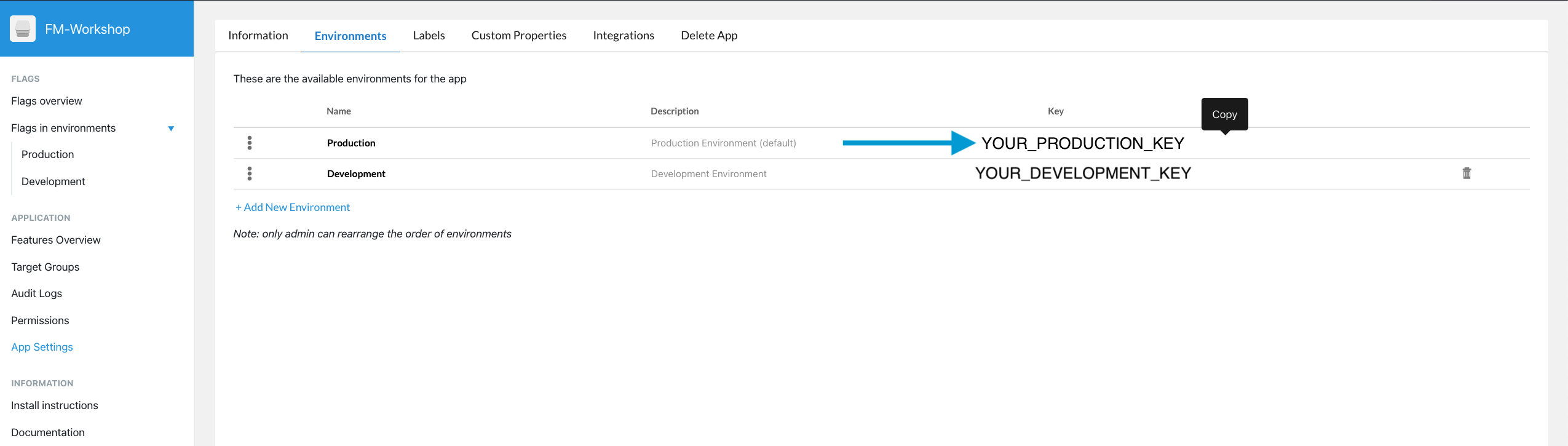The image size is (1568, 446).
Task: Select Production under Flags in environments
Action: (47, 154)
